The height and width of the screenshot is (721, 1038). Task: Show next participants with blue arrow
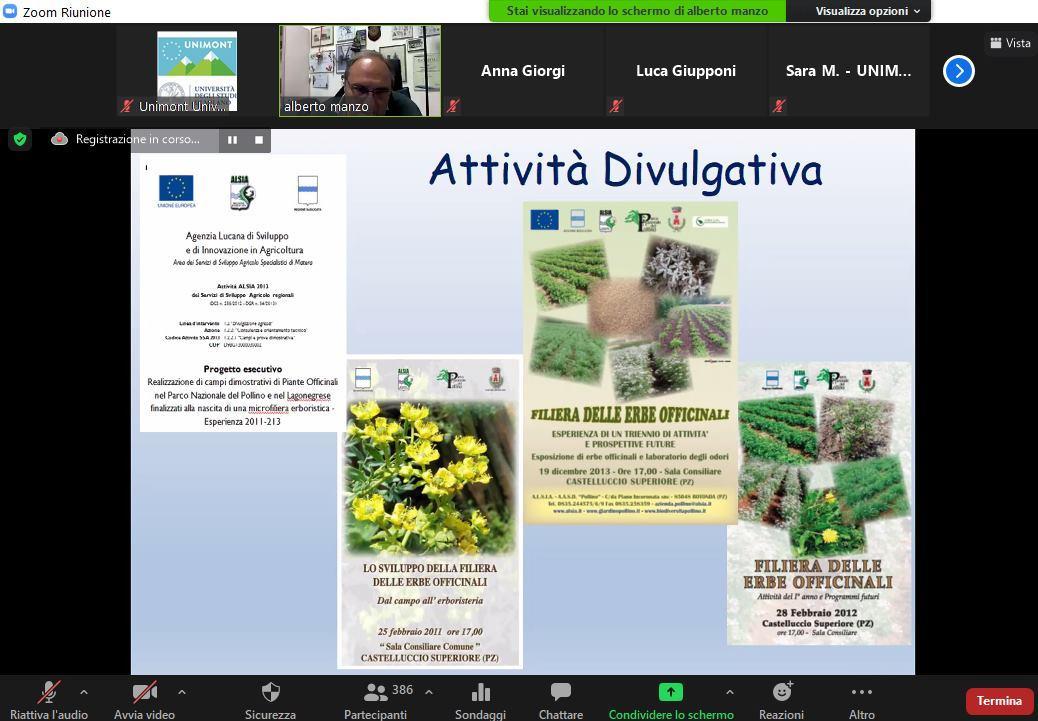click(x=959, y=71)
